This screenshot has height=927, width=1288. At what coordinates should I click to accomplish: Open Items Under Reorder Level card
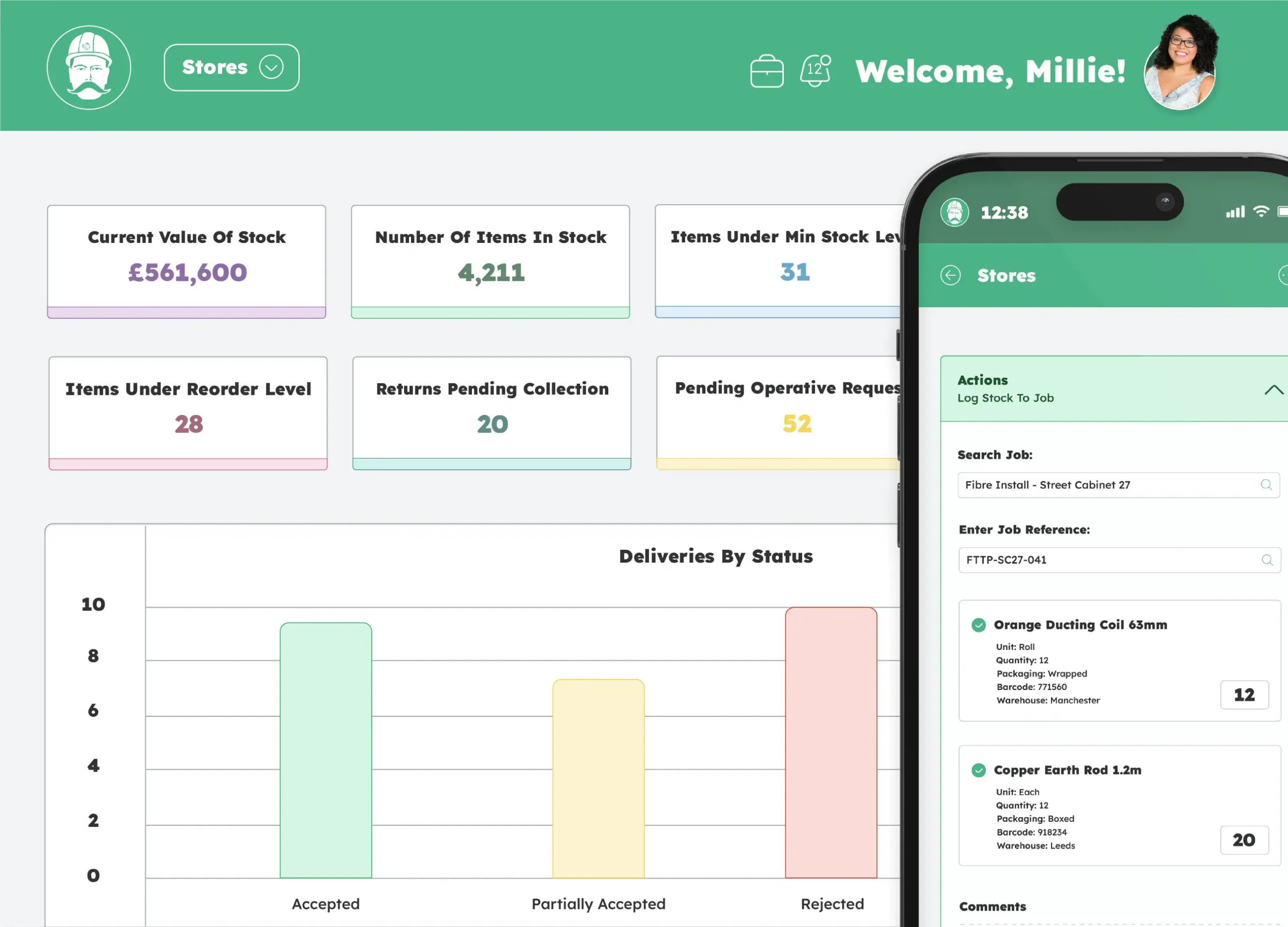pyautogui.click(x=188, y=413)
